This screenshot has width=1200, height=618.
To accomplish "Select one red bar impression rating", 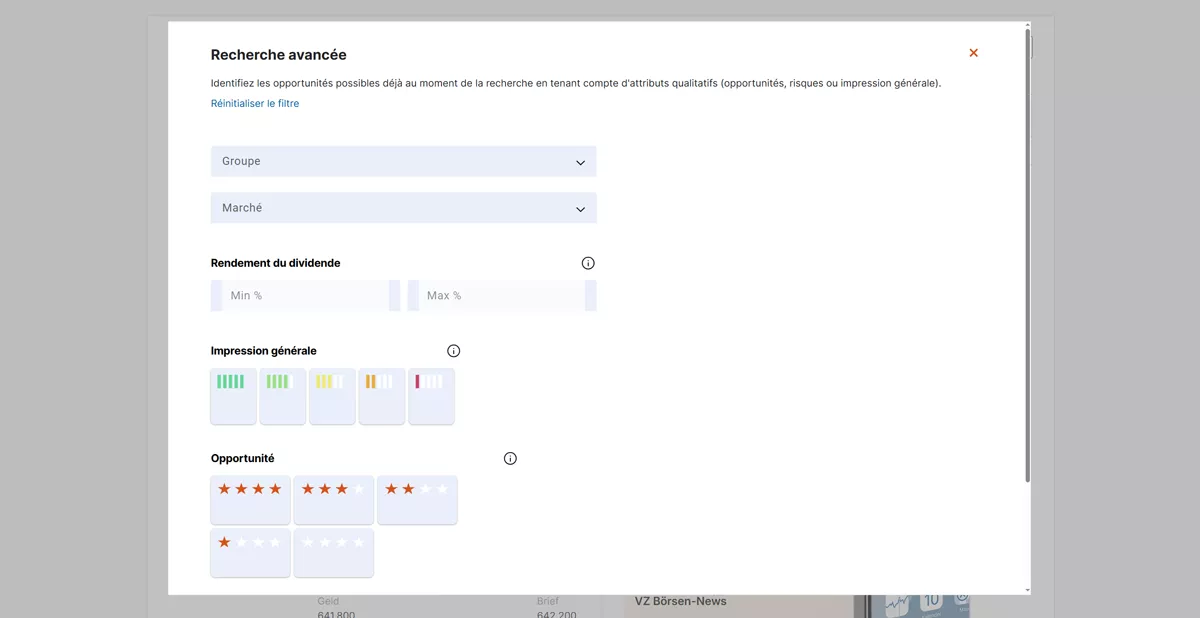I will 431,396.
